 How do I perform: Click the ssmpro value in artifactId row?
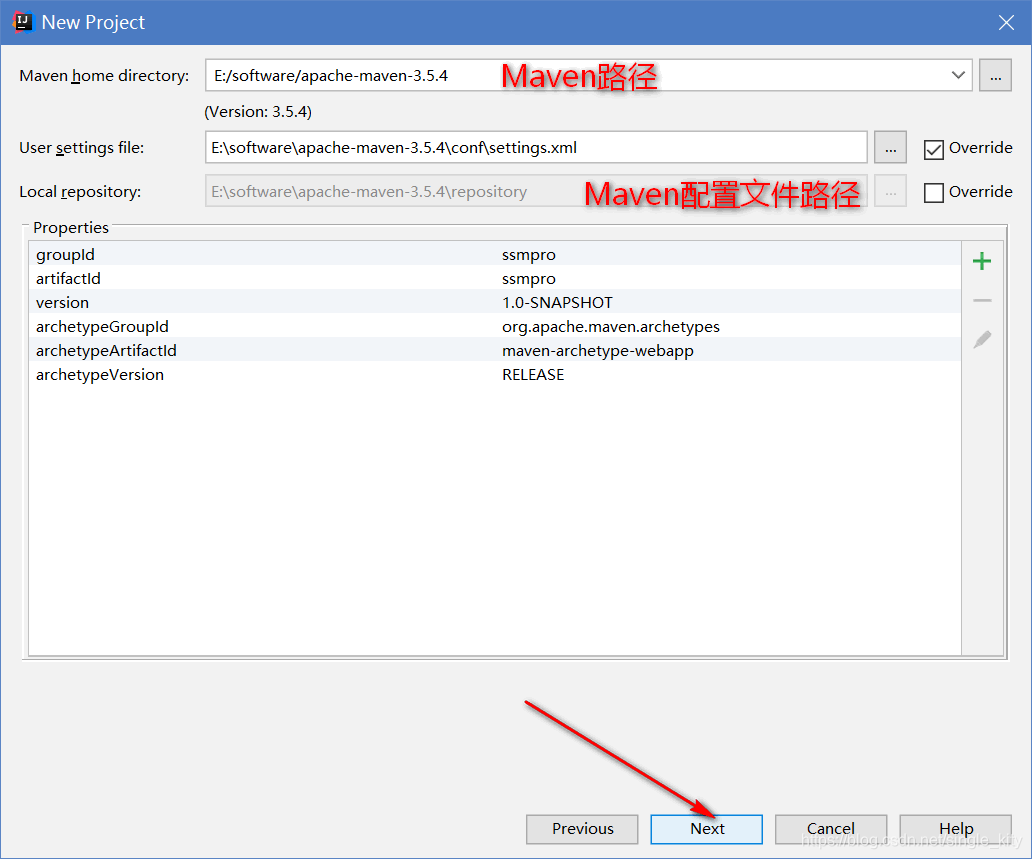coord(529,279)
